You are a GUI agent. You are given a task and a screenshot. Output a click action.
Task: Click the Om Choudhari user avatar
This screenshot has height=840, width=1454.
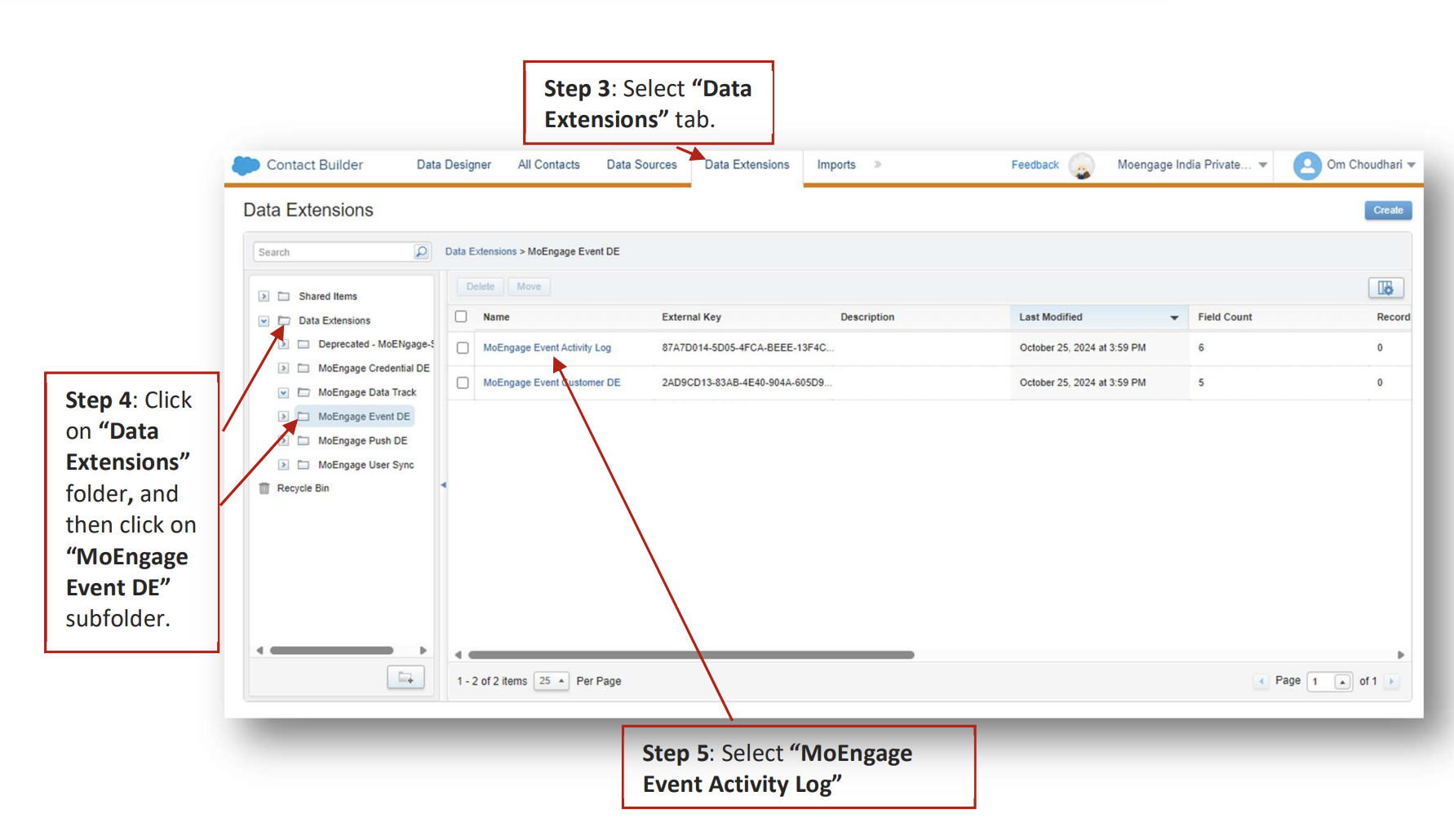(x=1307, y=166)
